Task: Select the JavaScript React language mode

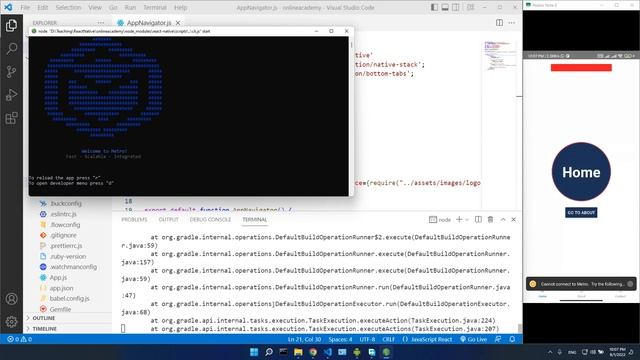Action: 427,339
